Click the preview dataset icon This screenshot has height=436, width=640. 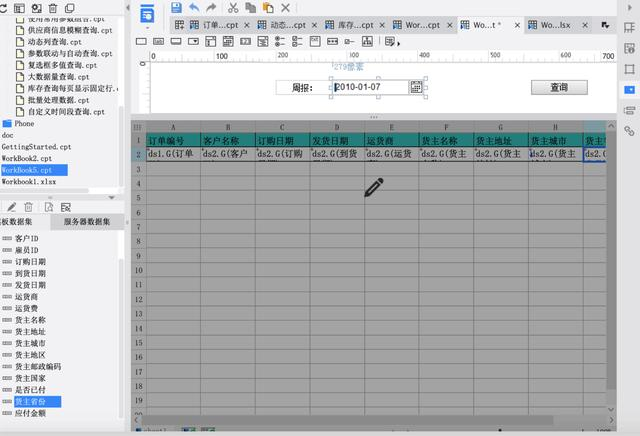[x=49, y=207]
